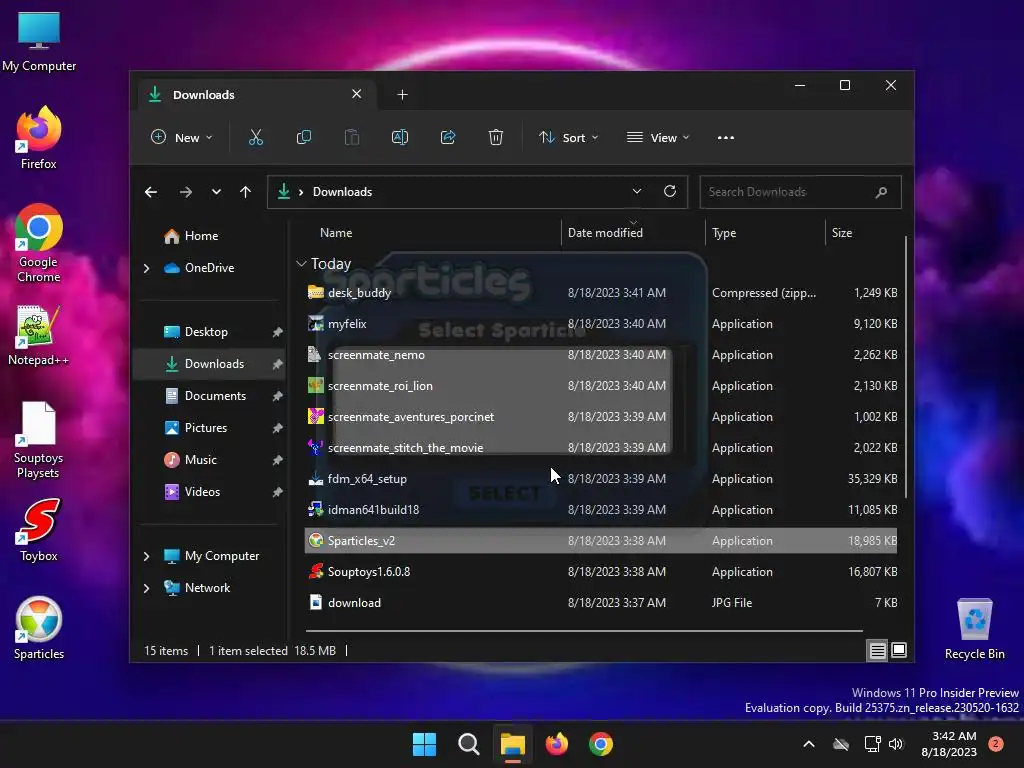
Task: Click clock and date in taskbar
Action: (x=949, y=744)
